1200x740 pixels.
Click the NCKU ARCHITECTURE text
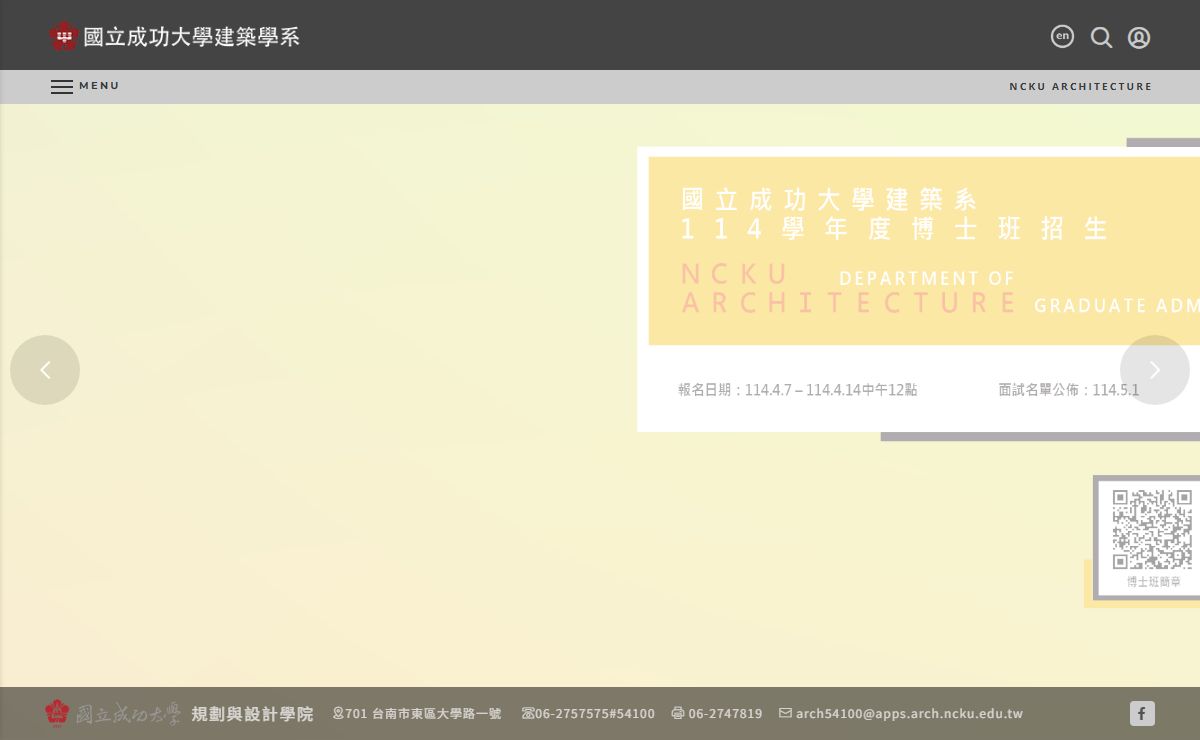1080,87
